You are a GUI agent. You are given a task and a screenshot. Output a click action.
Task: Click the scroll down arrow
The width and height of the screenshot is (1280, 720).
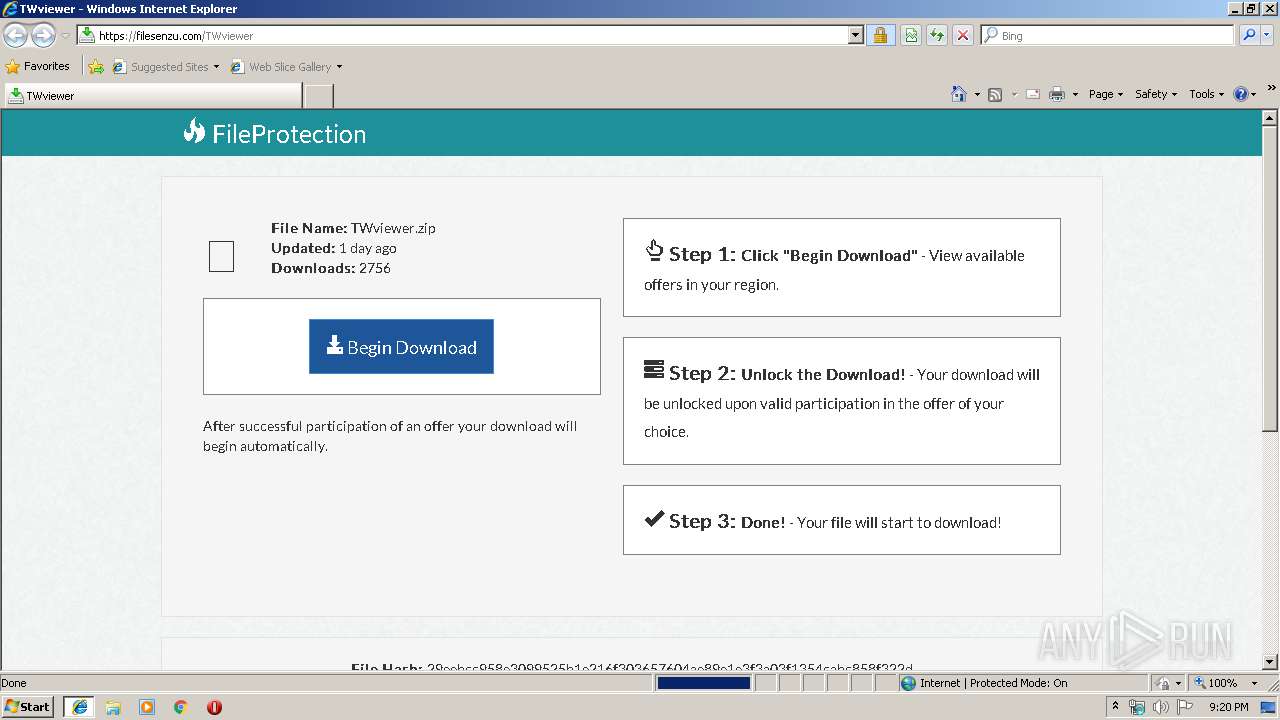click(x=1270, y=662)
